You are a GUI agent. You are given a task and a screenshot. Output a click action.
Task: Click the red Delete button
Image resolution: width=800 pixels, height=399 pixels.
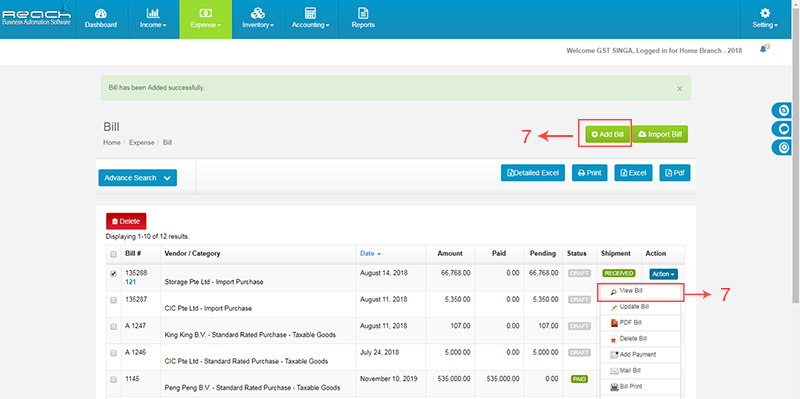(x=126, y=221)
